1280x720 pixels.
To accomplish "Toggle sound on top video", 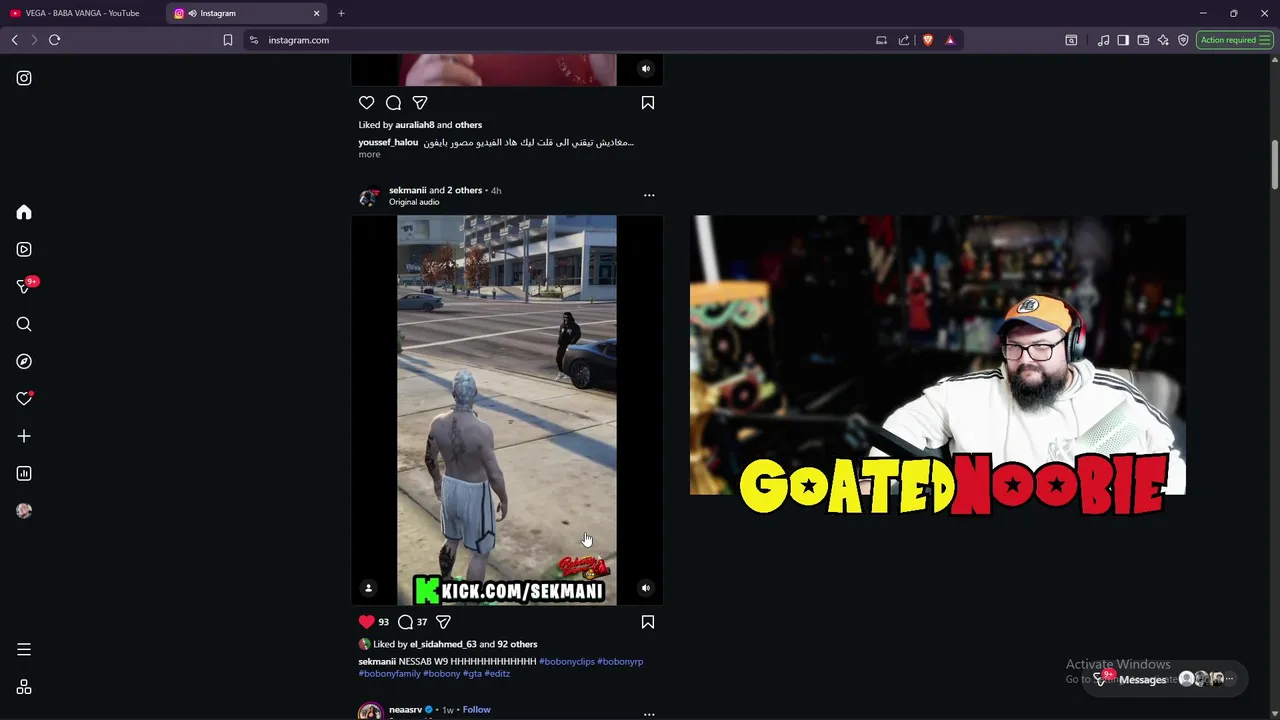I will 646,69.
